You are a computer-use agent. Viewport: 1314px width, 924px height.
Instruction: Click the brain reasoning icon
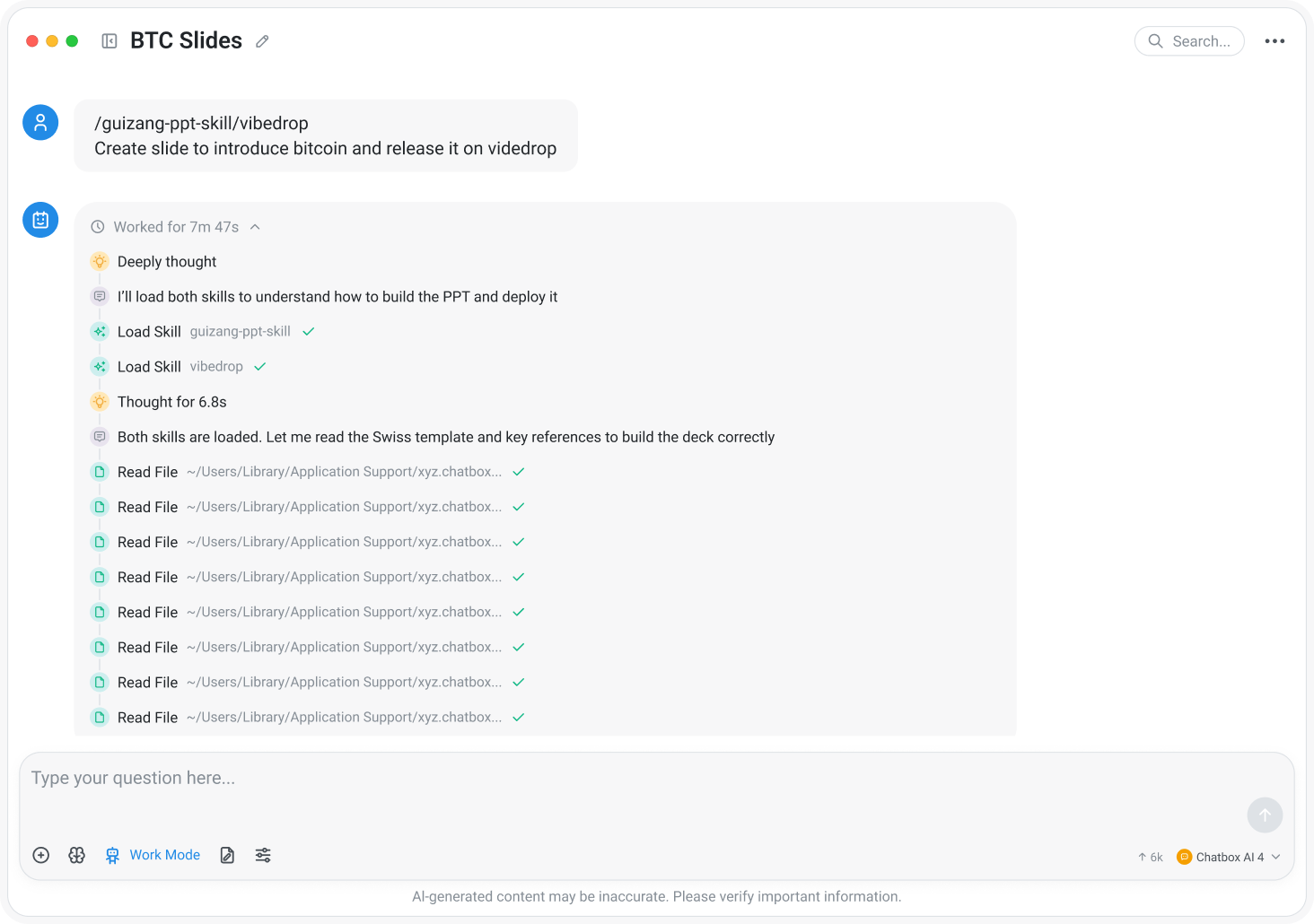77,855
